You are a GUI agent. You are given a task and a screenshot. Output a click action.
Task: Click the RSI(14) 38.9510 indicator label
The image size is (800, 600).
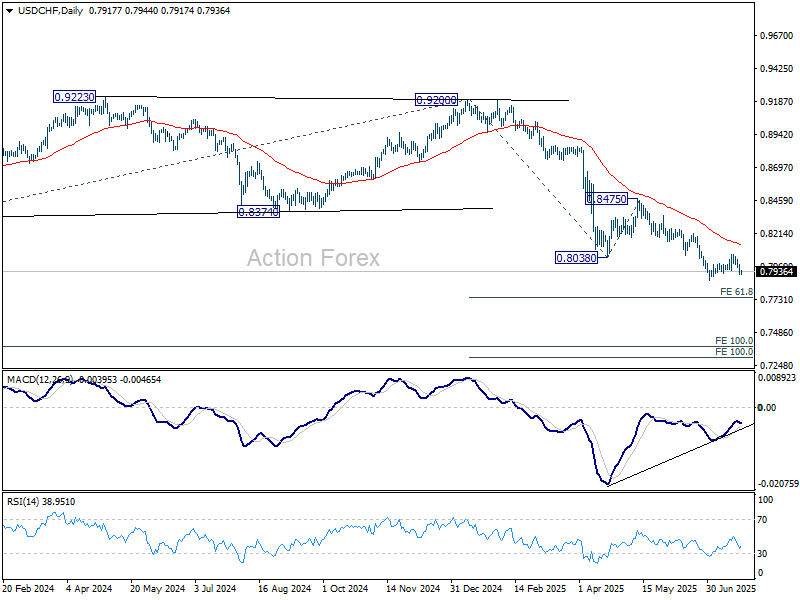pyautogui.click(x=41, y=502)
